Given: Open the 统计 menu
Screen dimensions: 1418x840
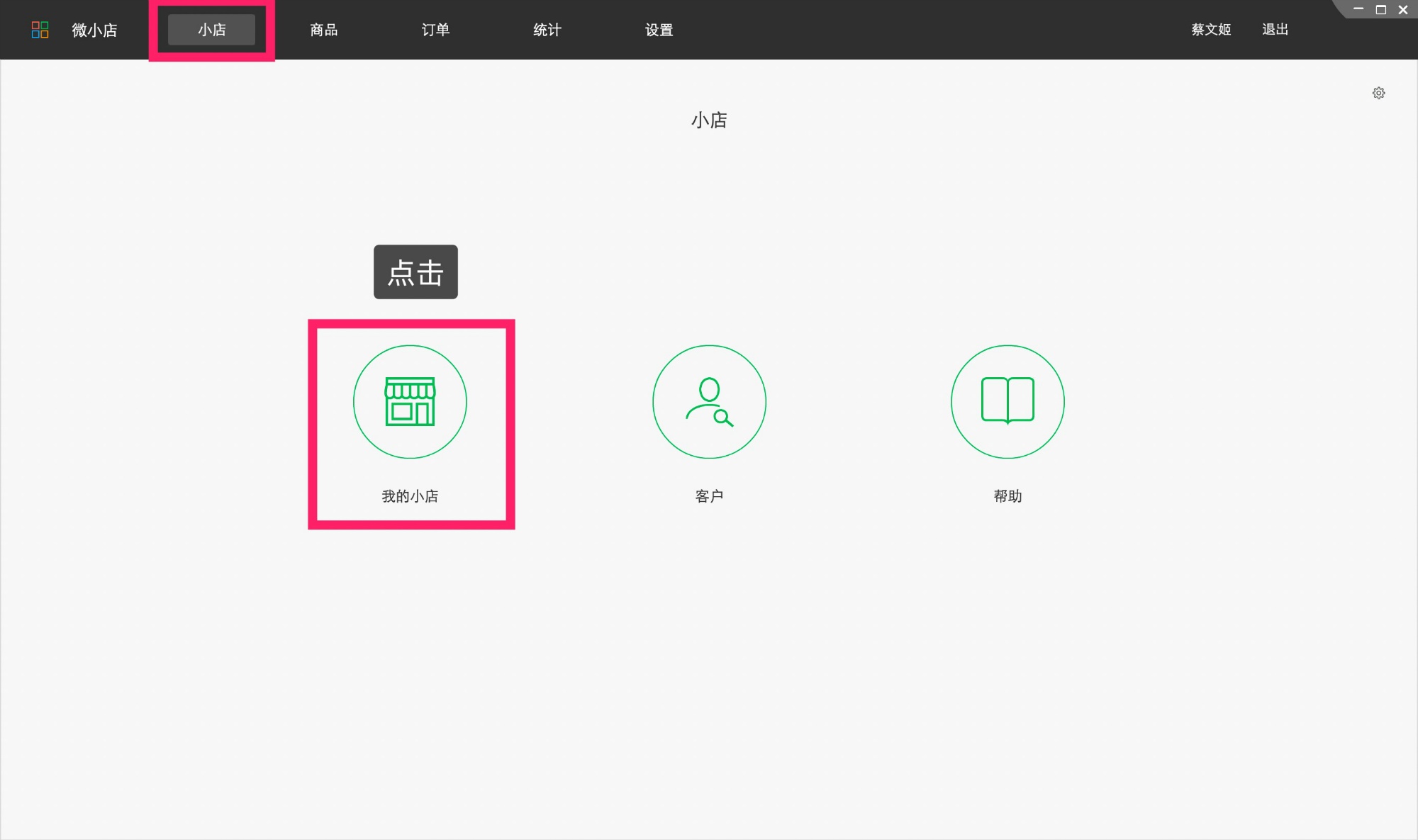Looking at the screenshot, I should tap(547, 29).
